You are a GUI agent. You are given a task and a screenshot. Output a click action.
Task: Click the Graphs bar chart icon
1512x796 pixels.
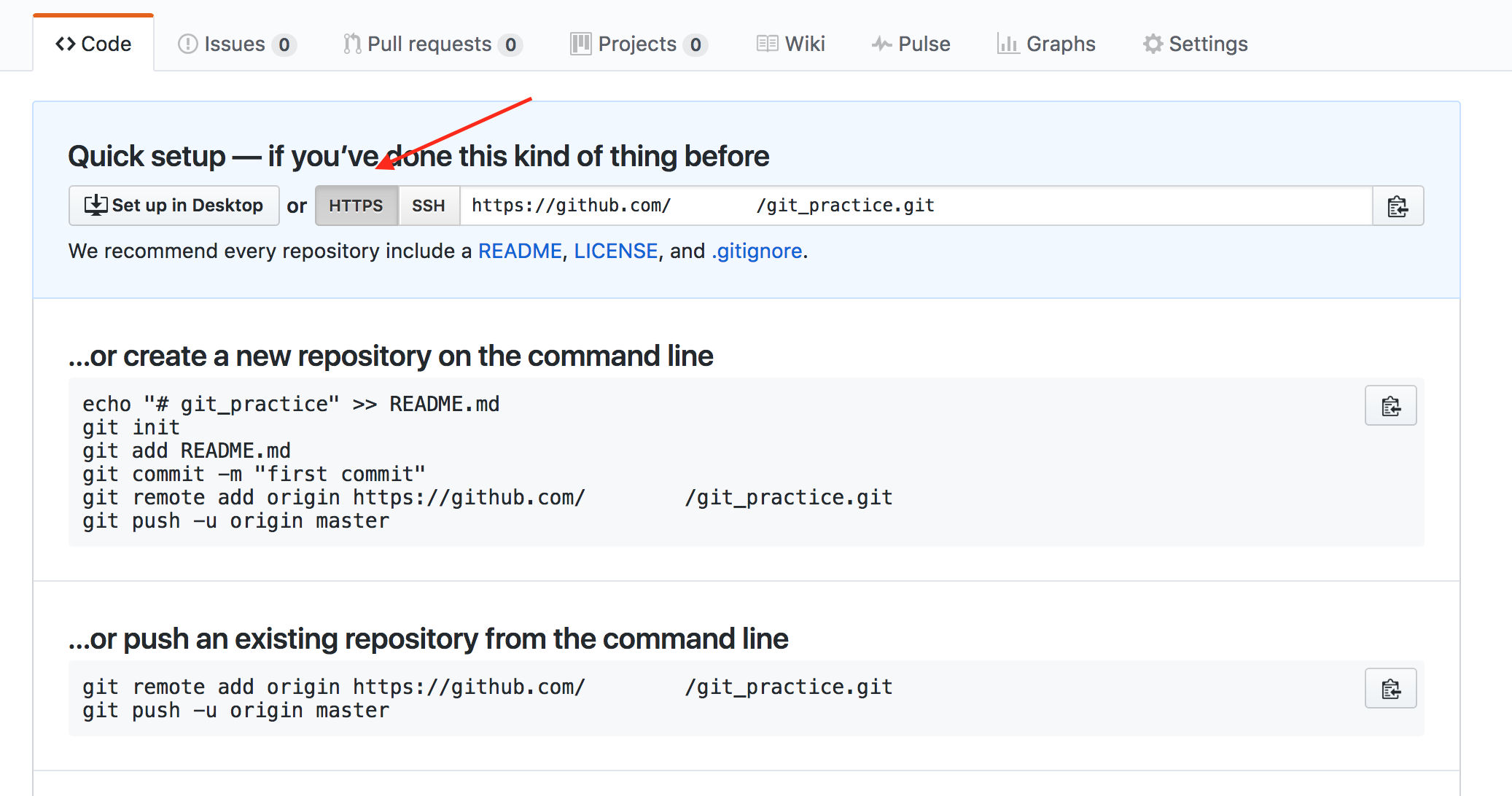[x=1008, y=44]
